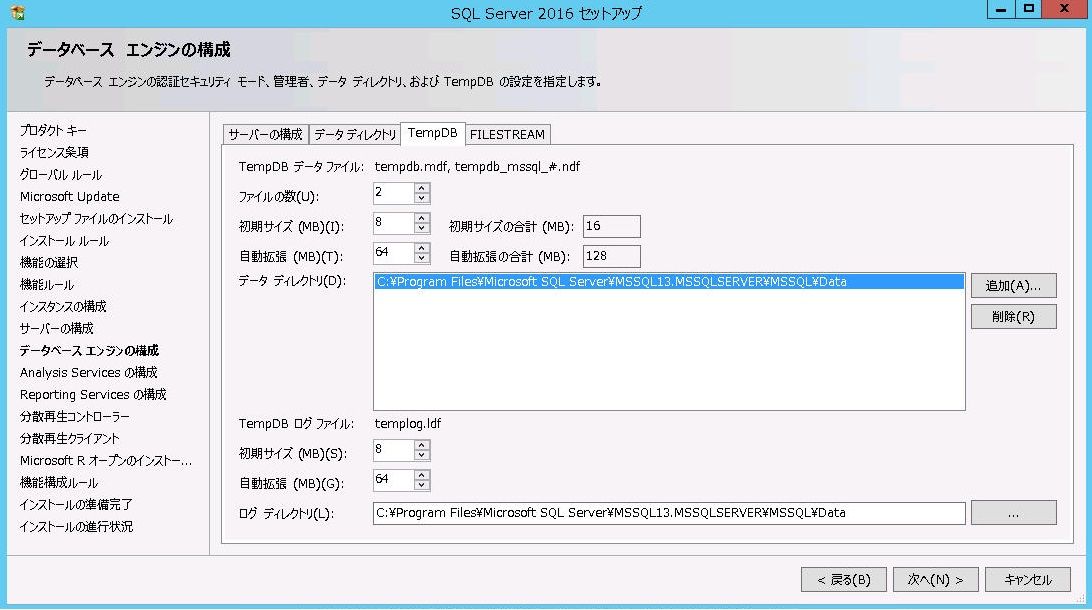The image size is (1092, 610).
Task: Open the FILESTREAM tab
Action: (x=507, y=134)
